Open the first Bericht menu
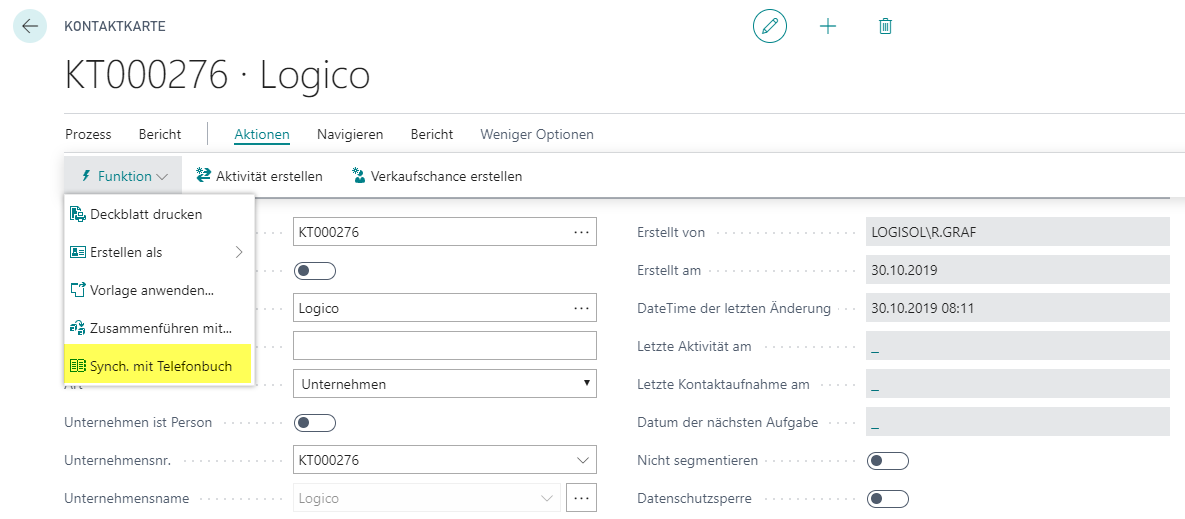This screenshot has height=519, width=1185. click(x=159, y=134)
